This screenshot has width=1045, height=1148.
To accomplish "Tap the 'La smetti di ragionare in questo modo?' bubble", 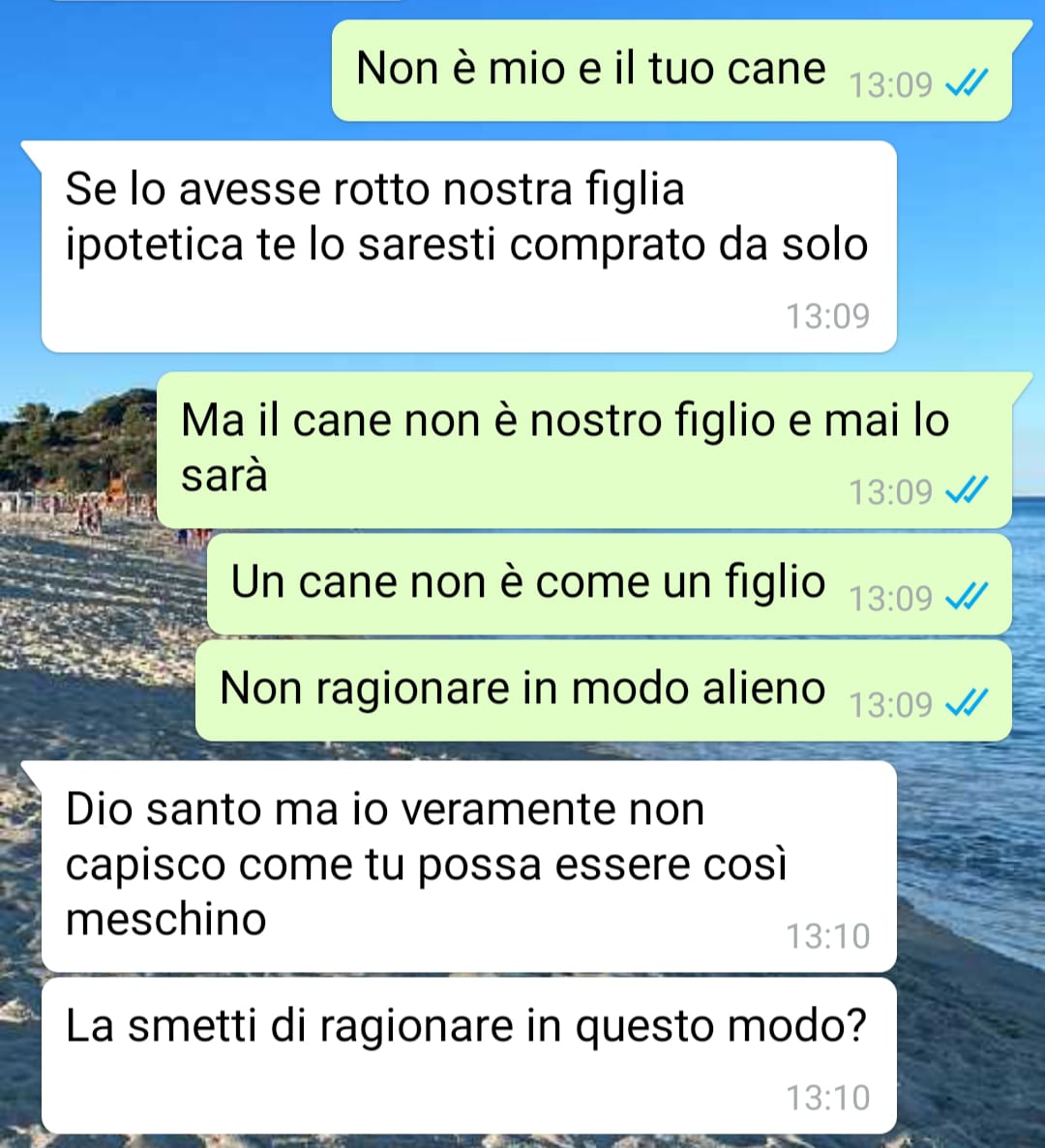I will (x=468, y=1056).
